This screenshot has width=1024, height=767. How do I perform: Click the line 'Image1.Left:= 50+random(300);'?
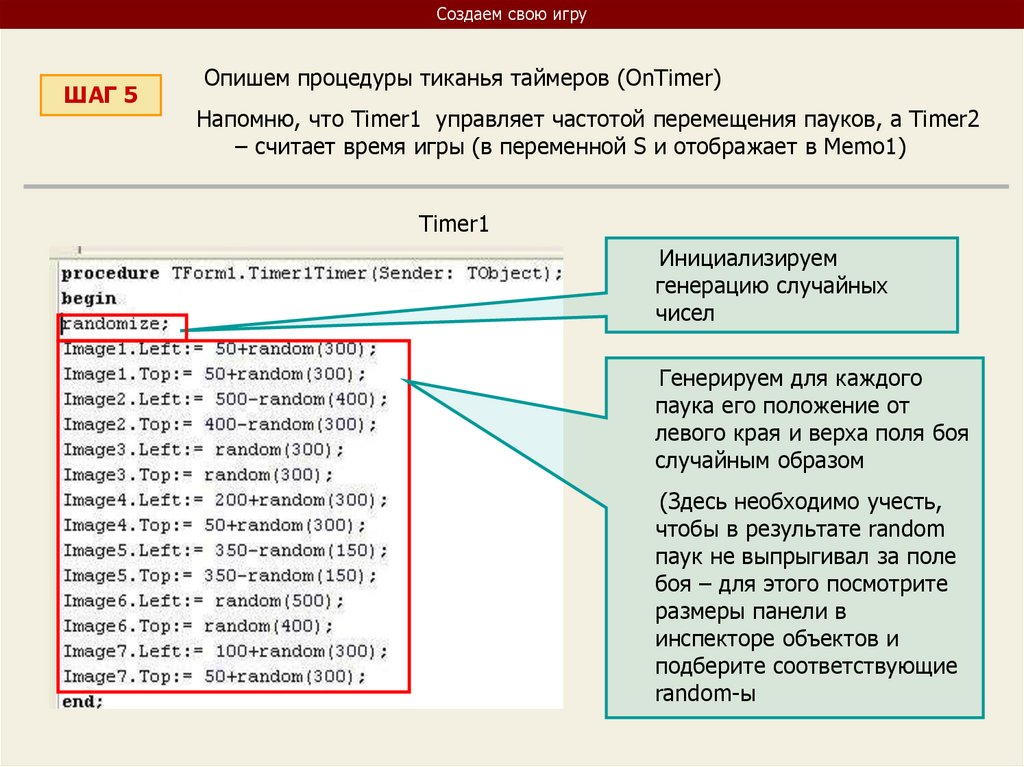tap(220, 349)
